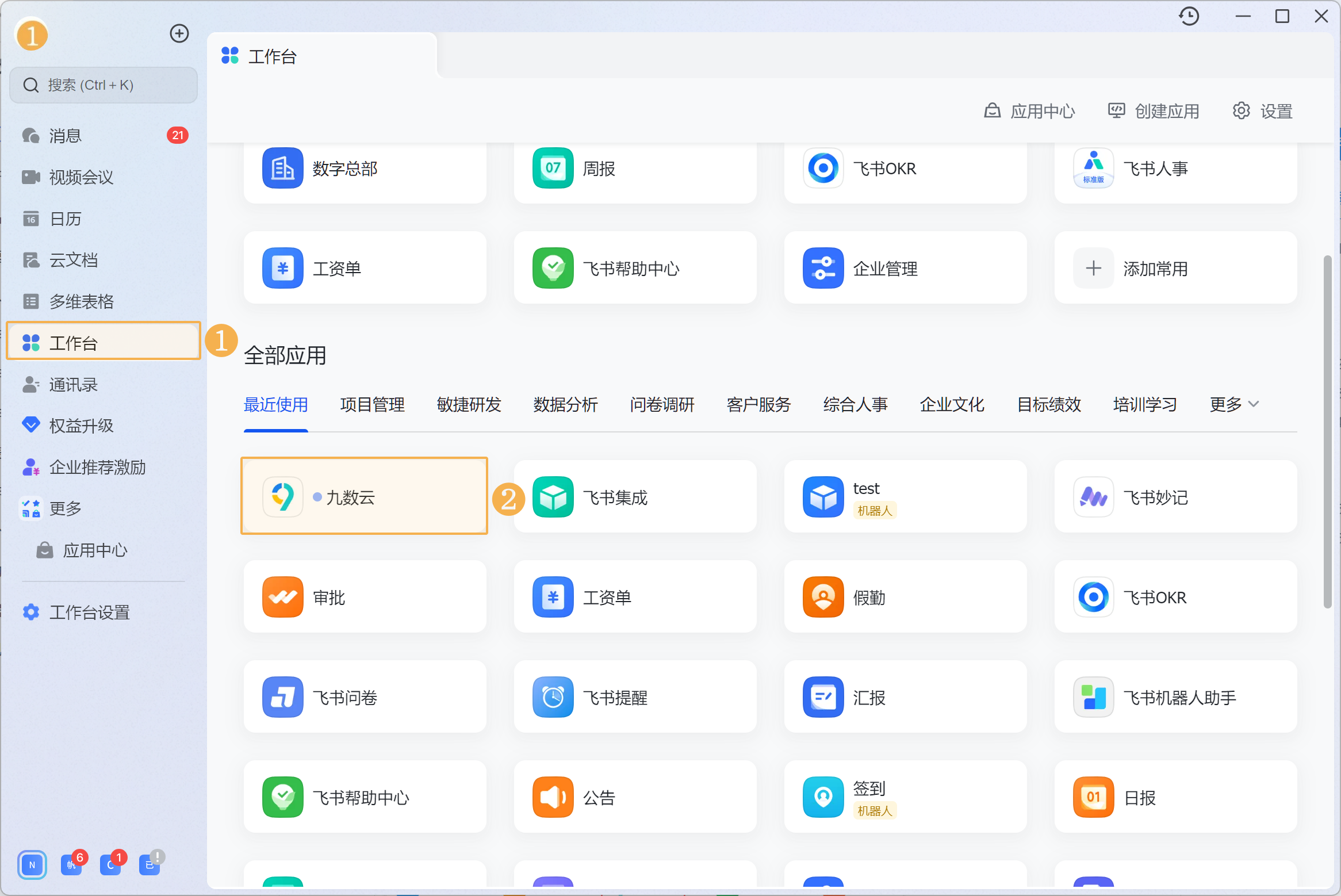
Task: Open the 汇报 app icon
Action: (823, 697)
